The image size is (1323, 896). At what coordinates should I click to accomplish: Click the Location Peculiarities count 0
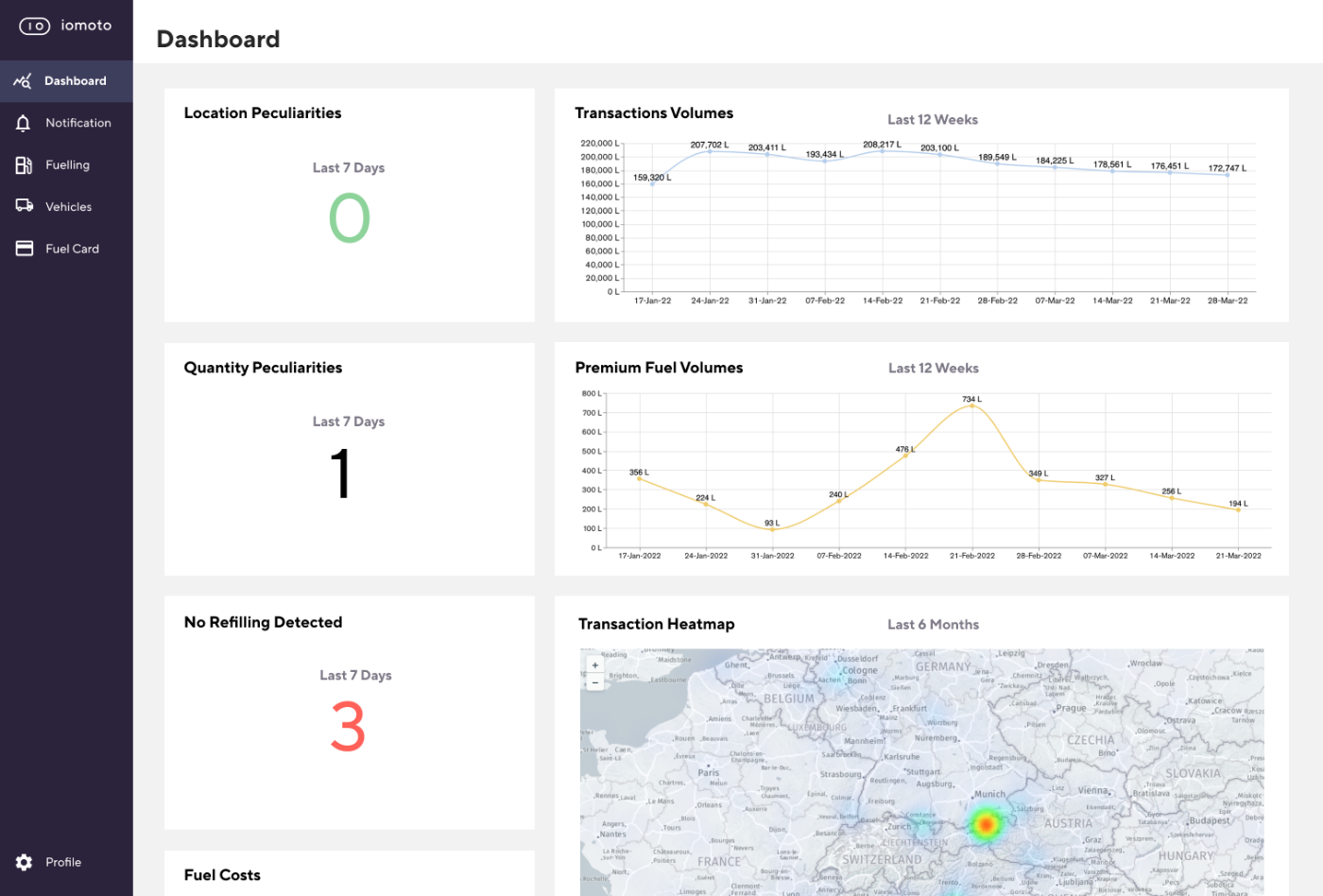coord(349,218)
